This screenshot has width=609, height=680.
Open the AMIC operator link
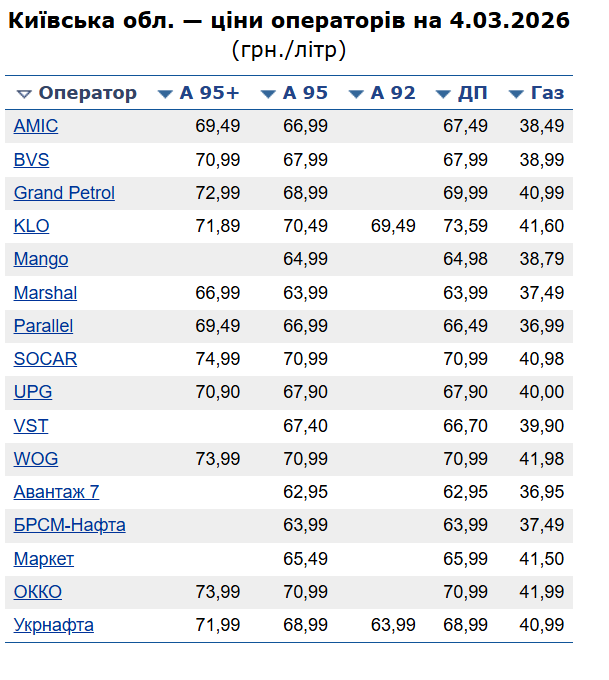(x=36, y=126)
